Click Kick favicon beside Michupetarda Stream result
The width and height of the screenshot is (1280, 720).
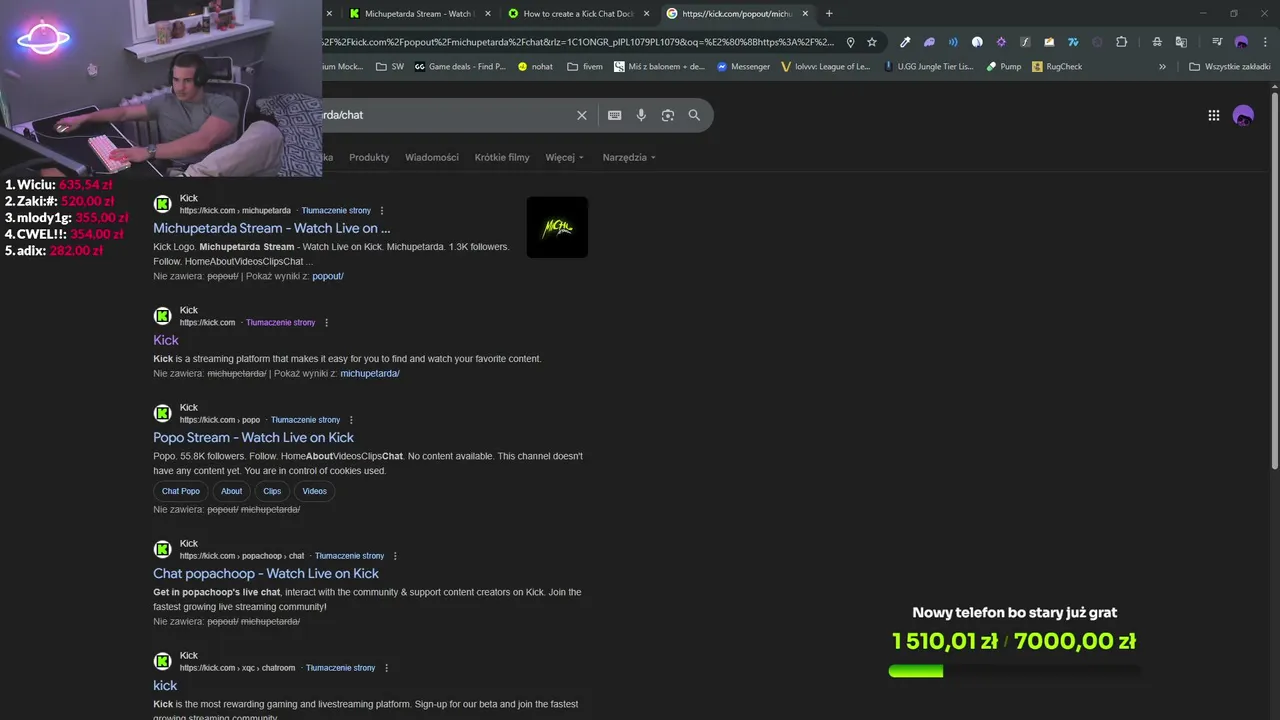pyautogui.click(x=162, y=204)
